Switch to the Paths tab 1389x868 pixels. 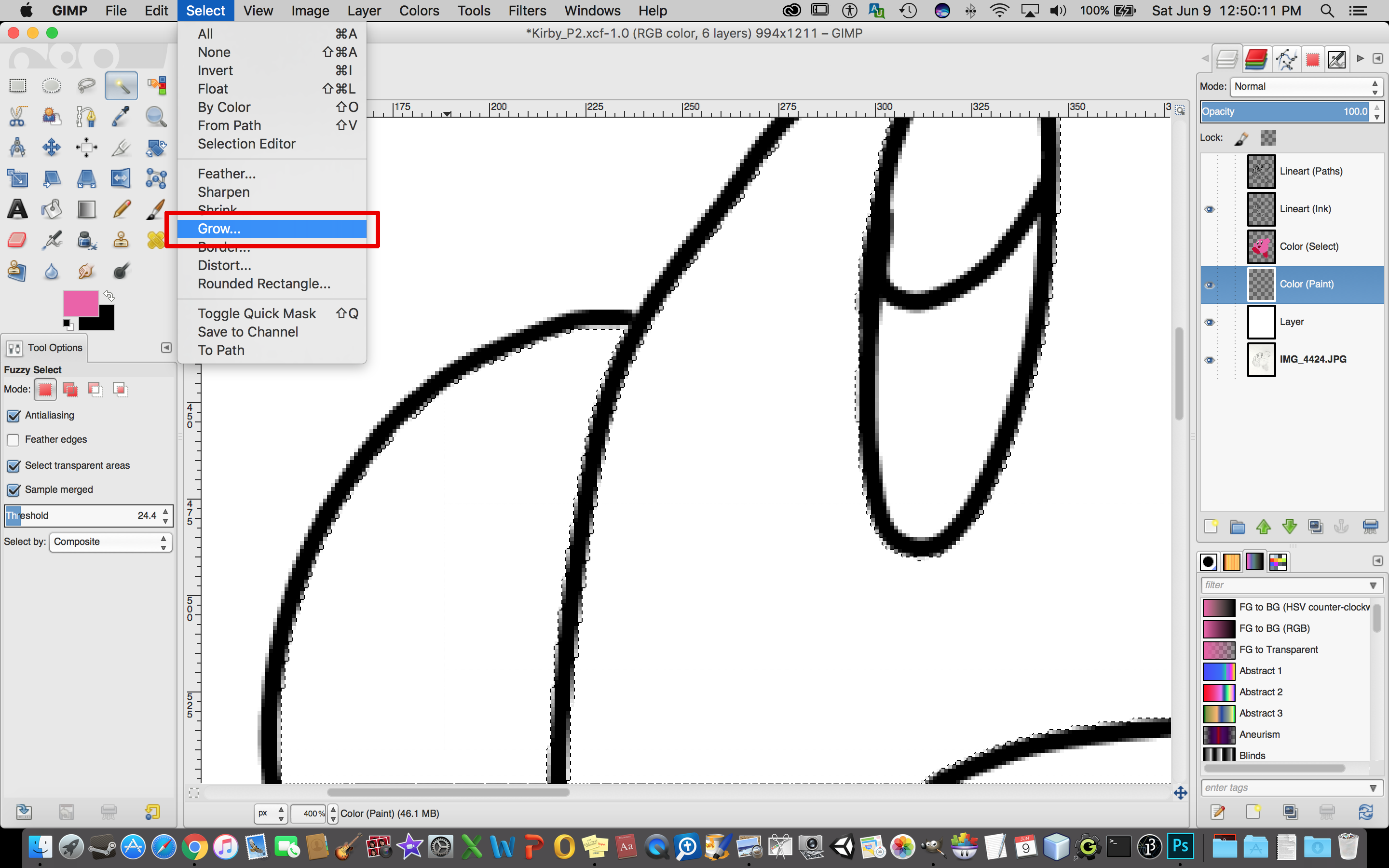(1286, 59)
